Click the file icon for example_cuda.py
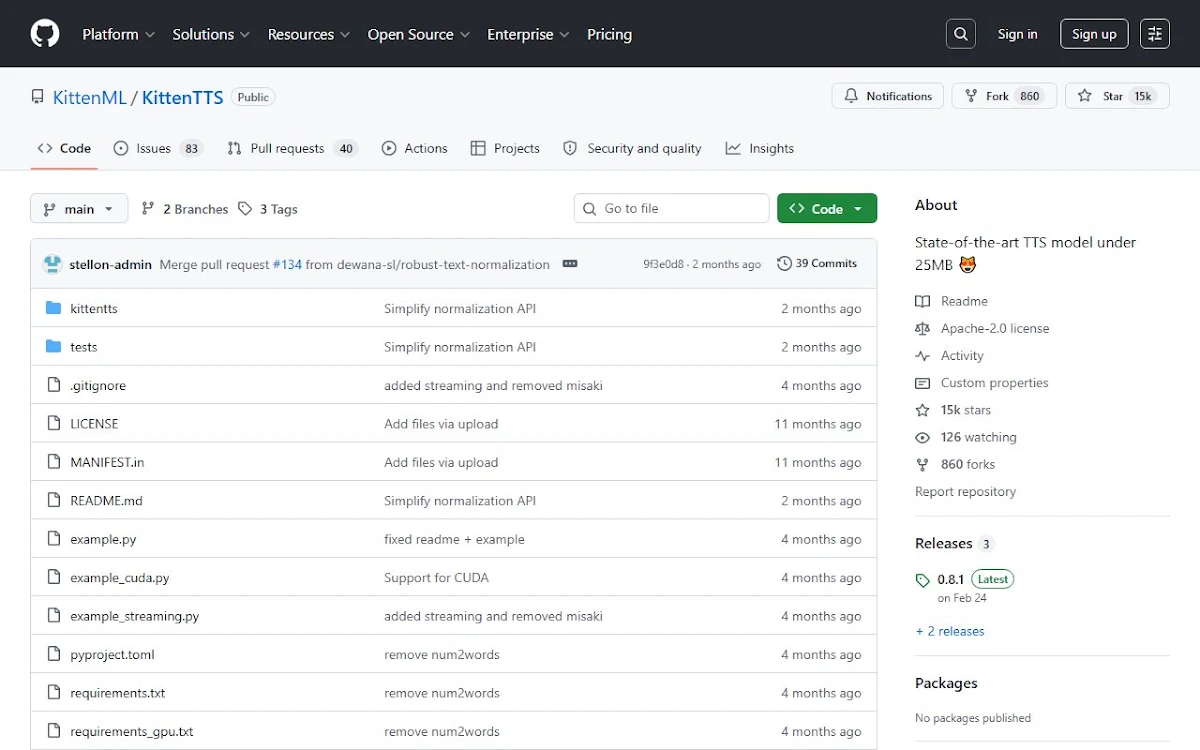This screenshot has width=1200, height=750. tap(54, 578)
